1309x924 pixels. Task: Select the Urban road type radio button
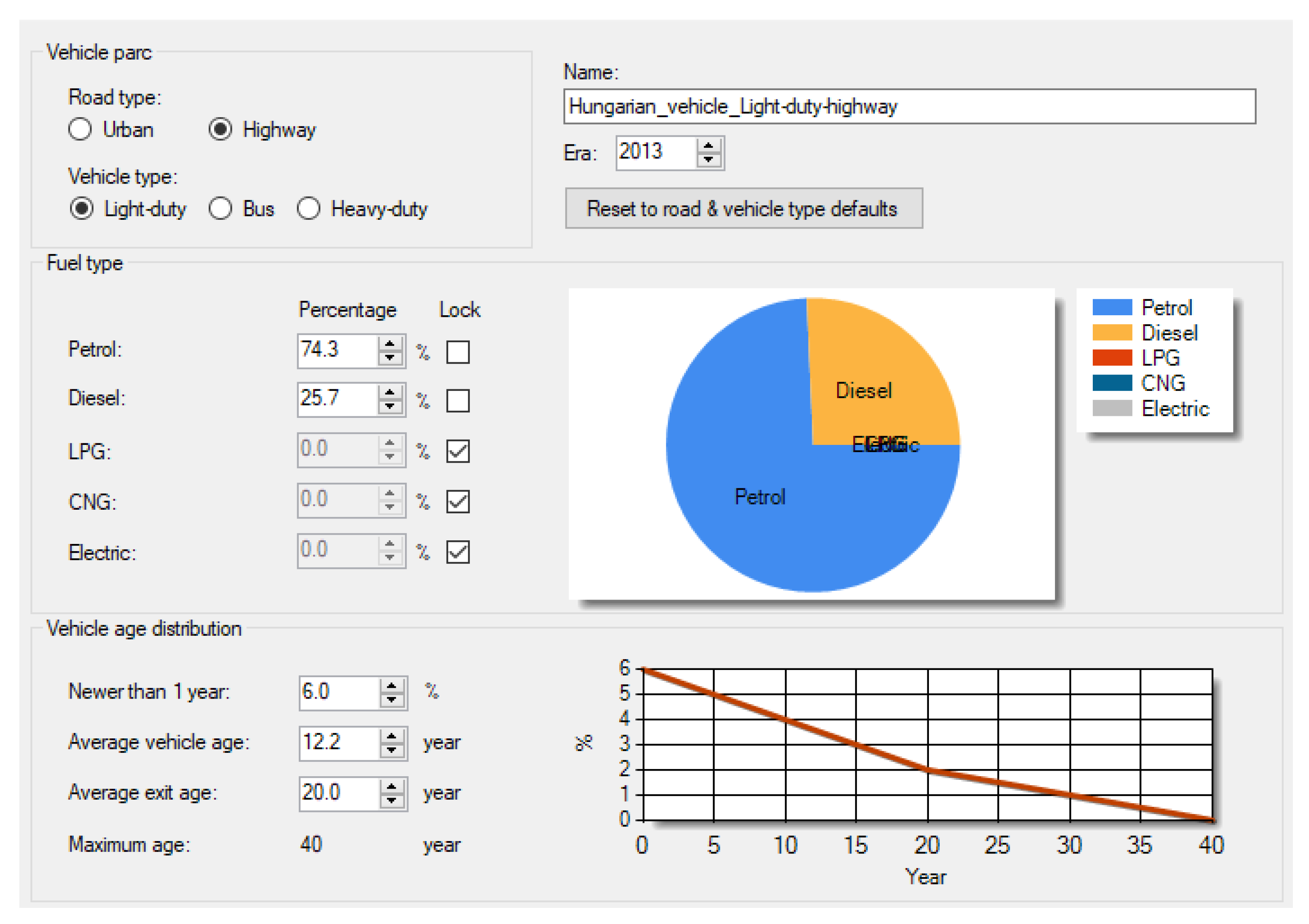[x=80, y=129]
